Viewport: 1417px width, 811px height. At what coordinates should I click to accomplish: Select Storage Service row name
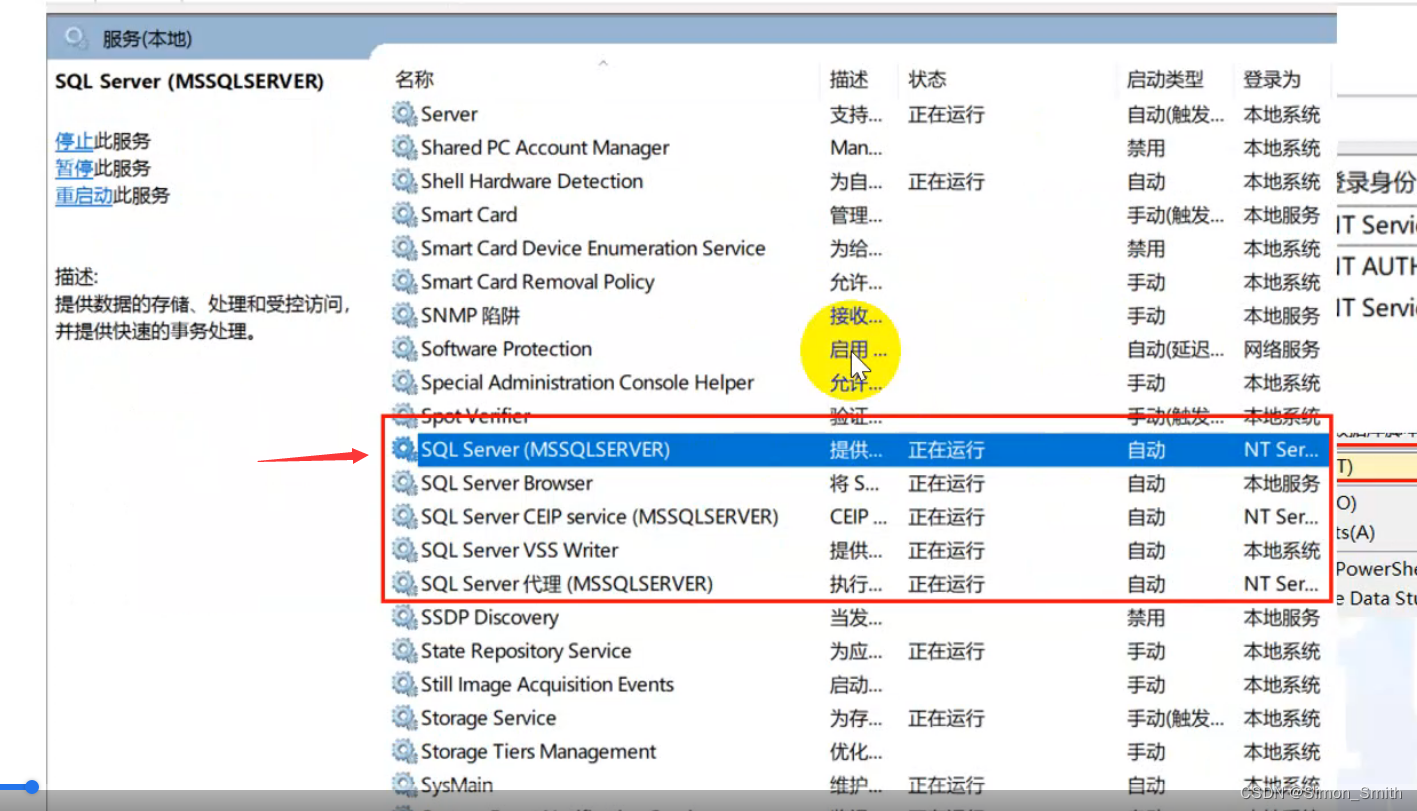[488, 718]
